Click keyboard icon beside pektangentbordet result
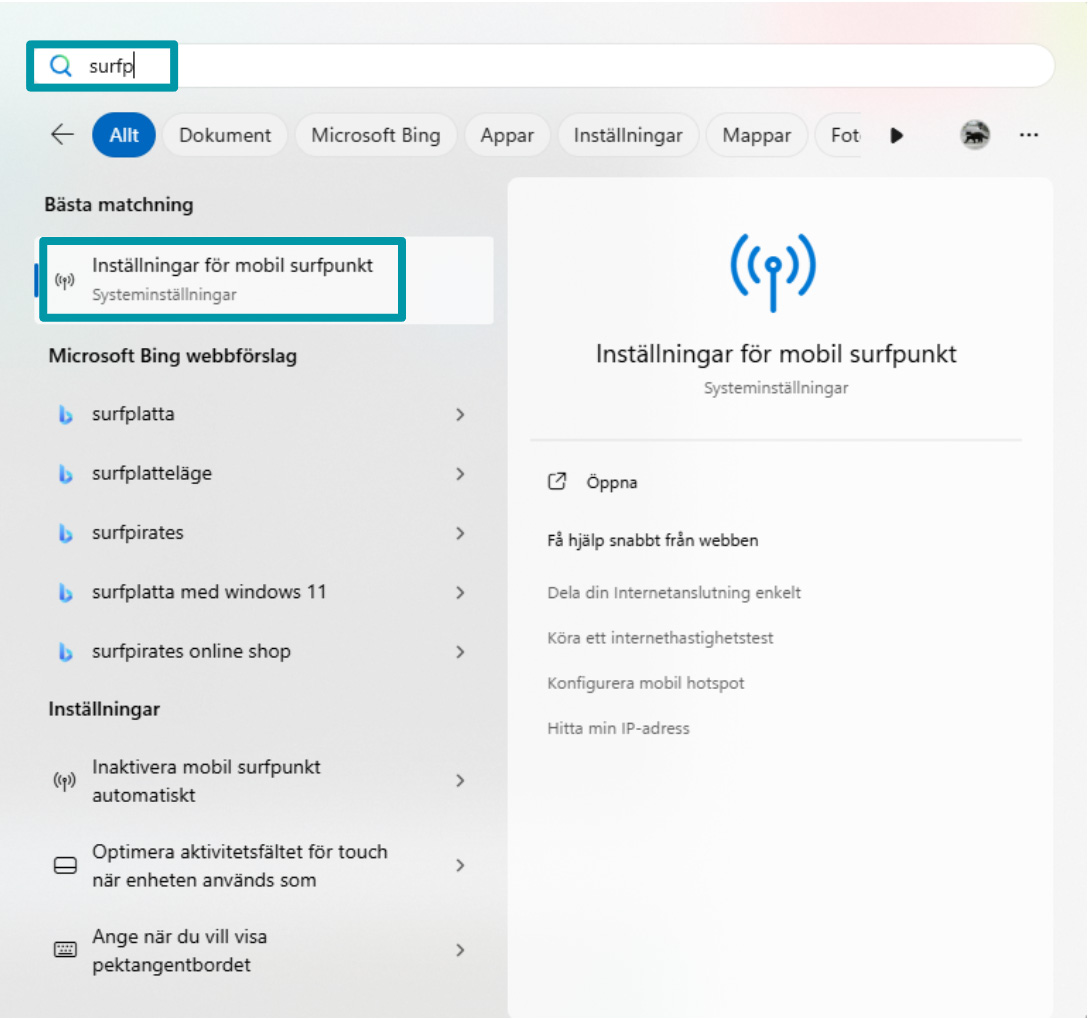 point(65,950)
